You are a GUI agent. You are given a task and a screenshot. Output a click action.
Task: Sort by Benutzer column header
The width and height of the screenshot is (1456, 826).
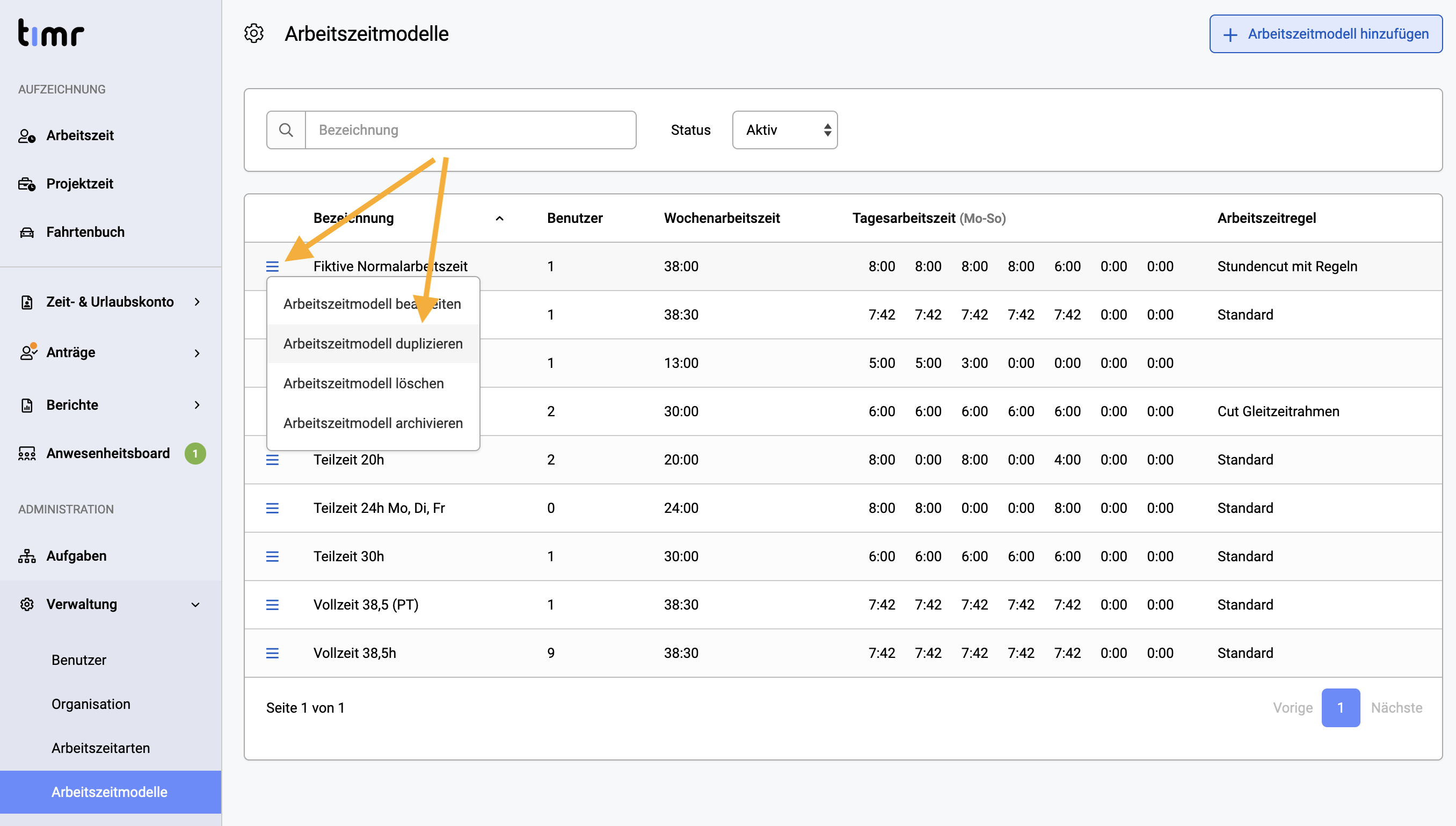tap(575, 219)
